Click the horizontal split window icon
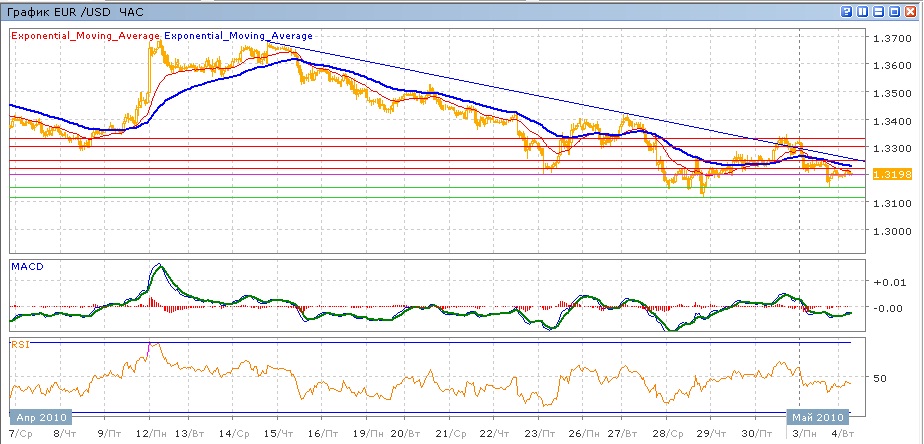Viewport: 924px width, 444px height. pos(880,12)
